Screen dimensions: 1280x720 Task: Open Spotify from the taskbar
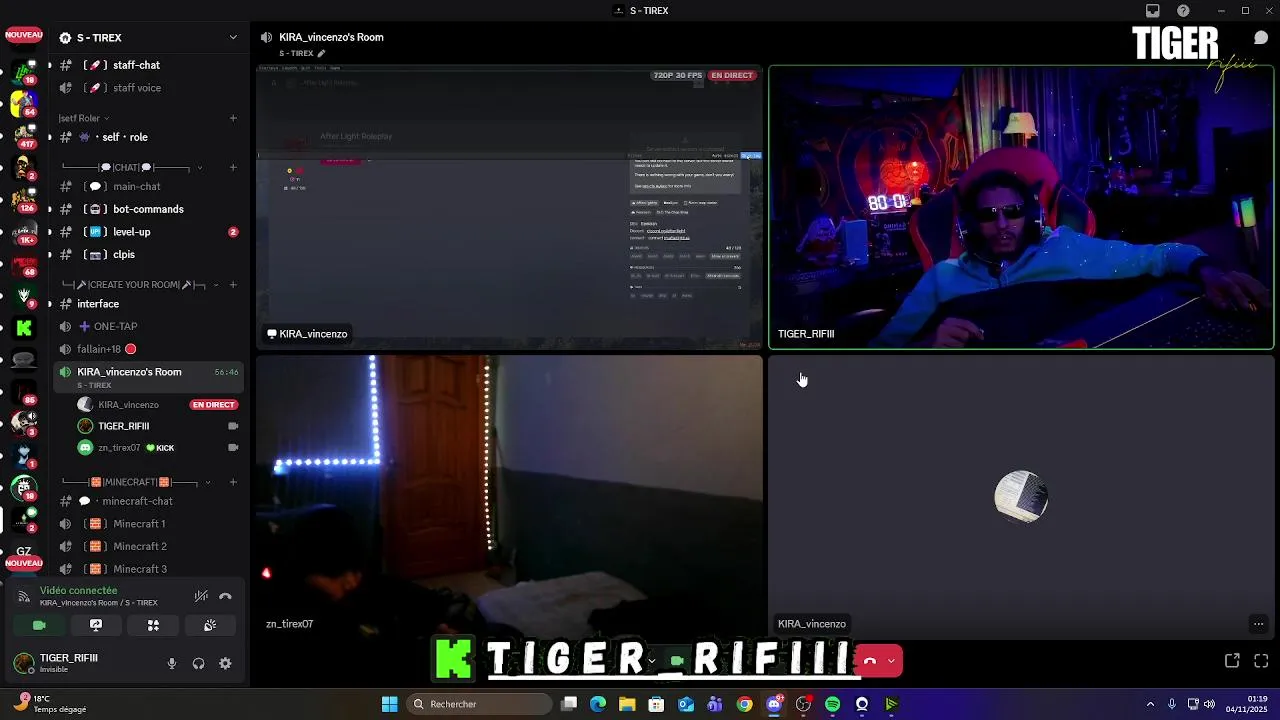[832, 704]
